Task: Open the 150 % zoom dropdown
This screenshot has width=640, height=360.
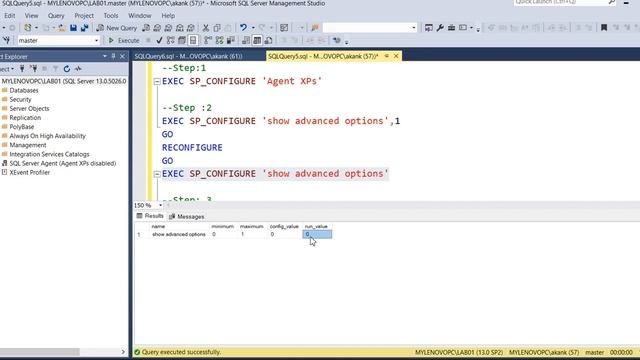Action: tap(160, 205)
